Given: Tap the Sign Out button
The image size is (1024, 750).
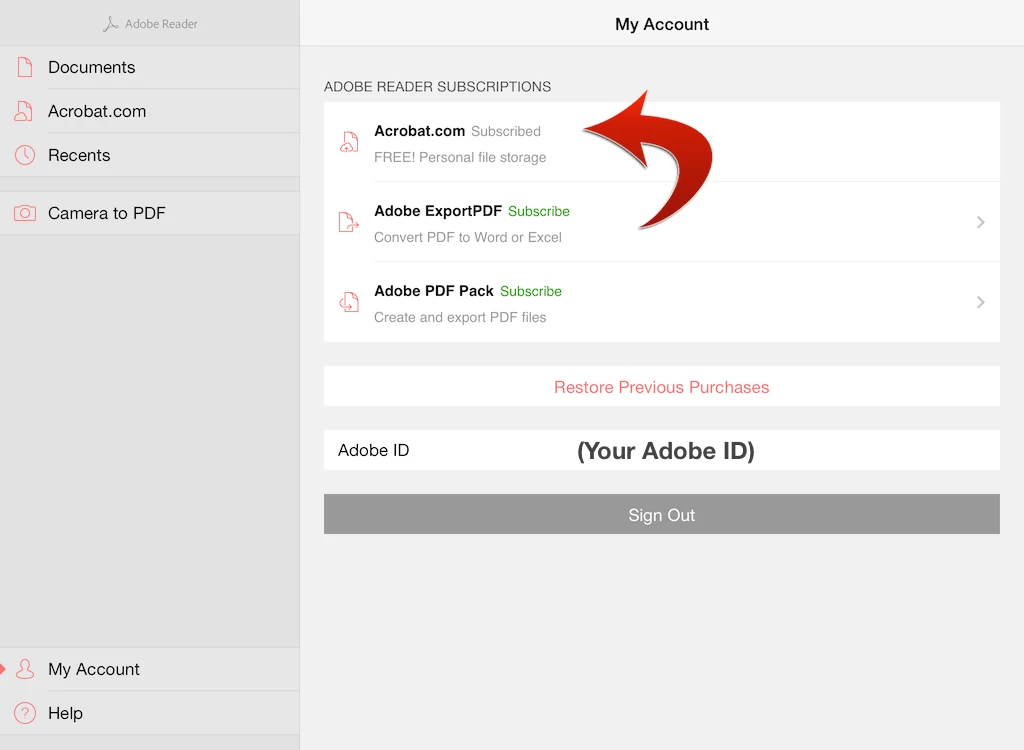Looking at the screenshot, I should [x=662, y=514].
